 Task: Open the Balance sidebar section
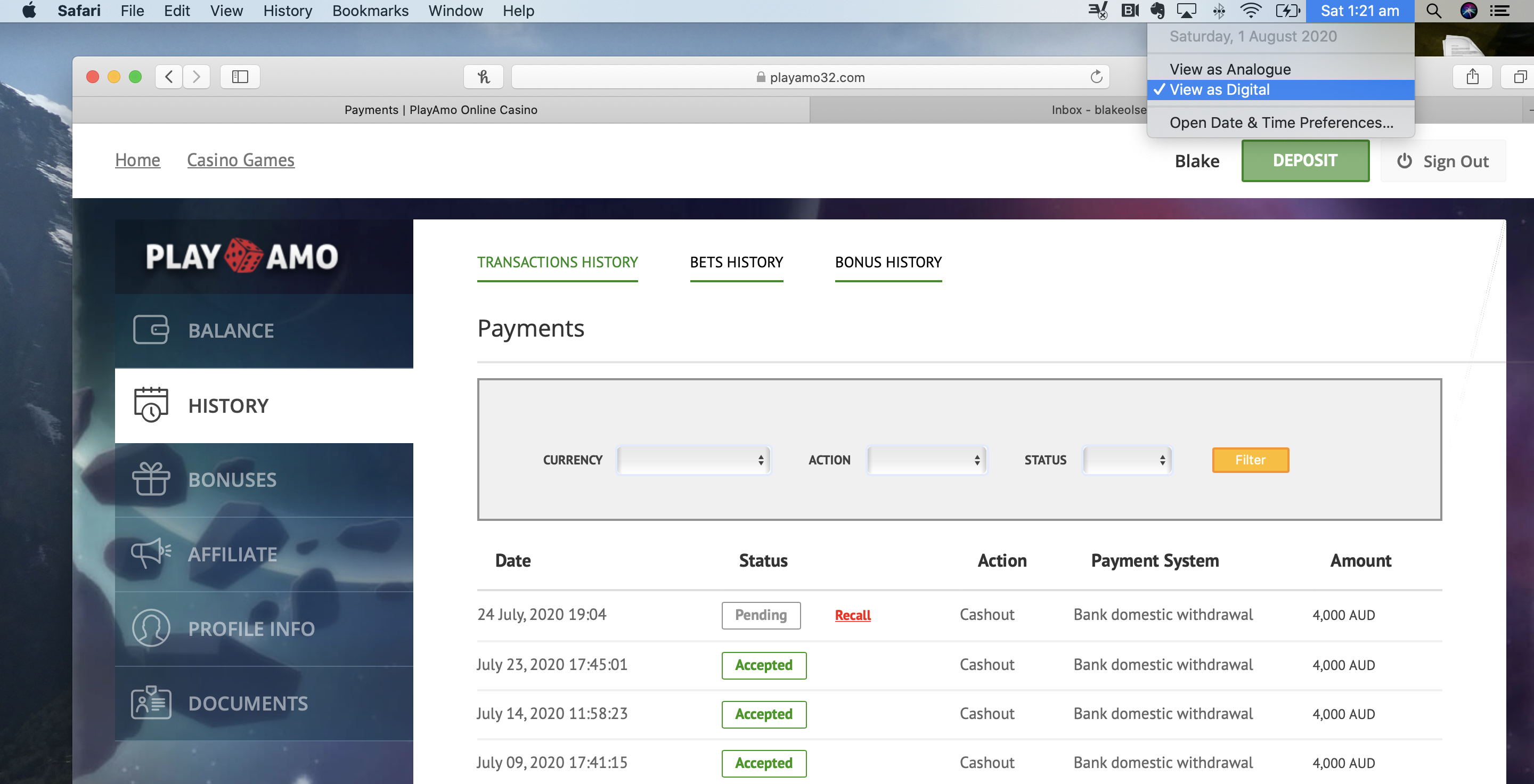[x=264, y=330]
